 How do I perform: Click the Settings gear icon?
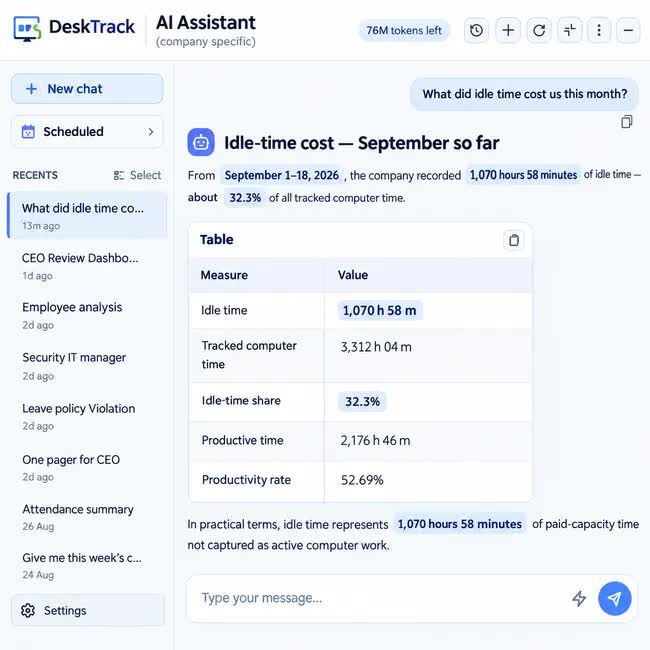pyautogui.click(x=28, y=611)
